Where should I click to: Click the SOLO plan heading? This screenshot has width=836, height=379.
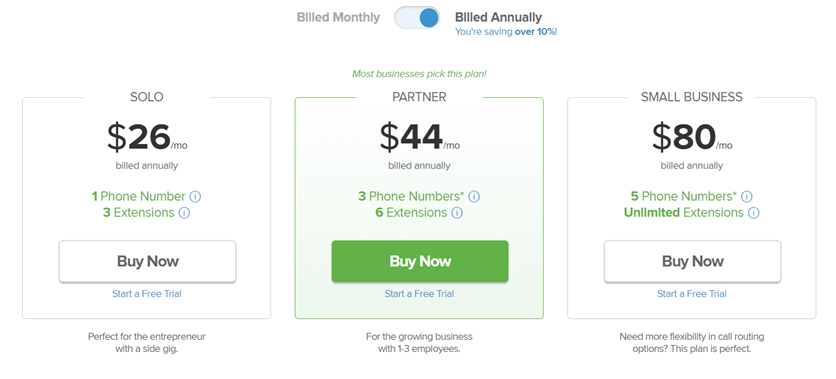point(147,97)
